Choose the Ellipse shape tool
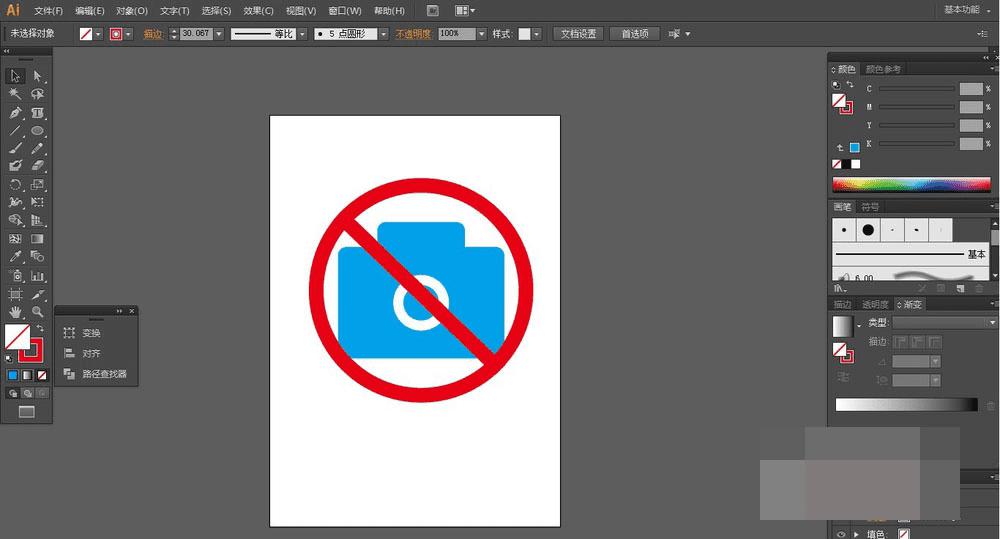This screenshot has height=539, width=1000. 38,130
